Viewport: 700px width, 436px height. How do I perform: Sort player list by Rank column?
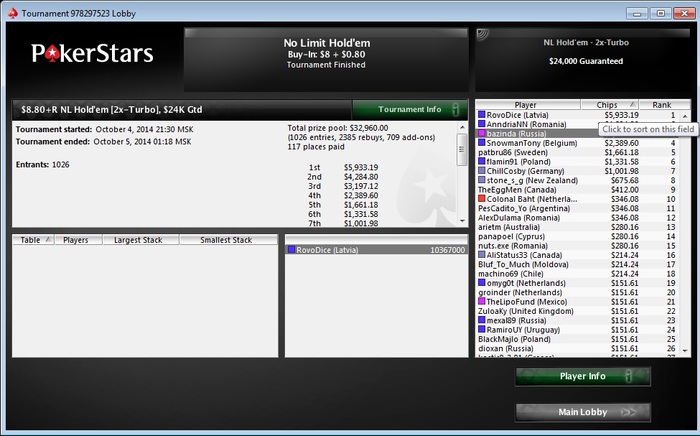(662, 105)
